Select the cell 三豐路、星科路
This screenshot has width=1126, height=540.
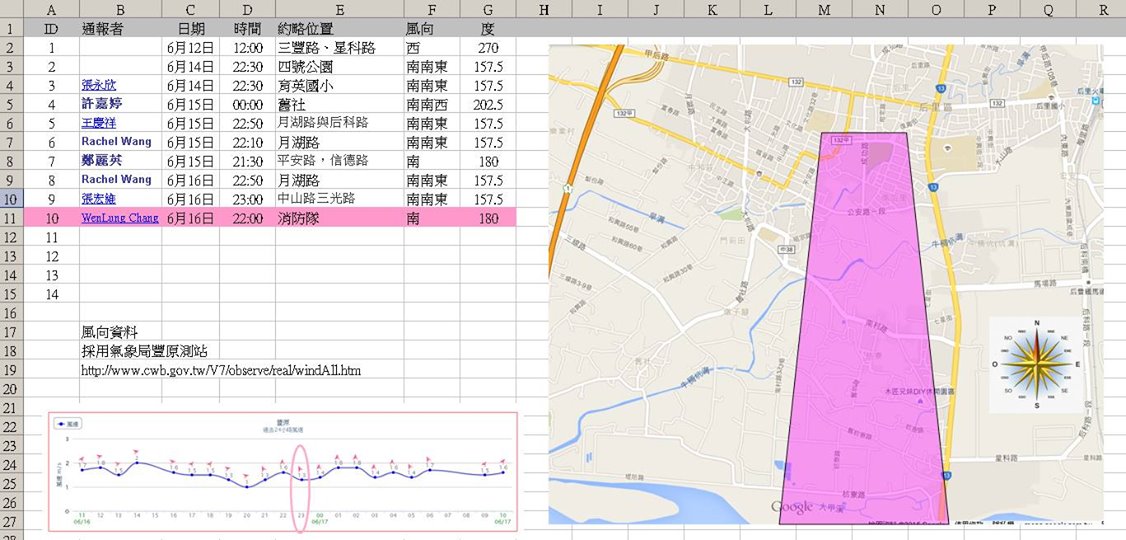click(x=340, y=48)
